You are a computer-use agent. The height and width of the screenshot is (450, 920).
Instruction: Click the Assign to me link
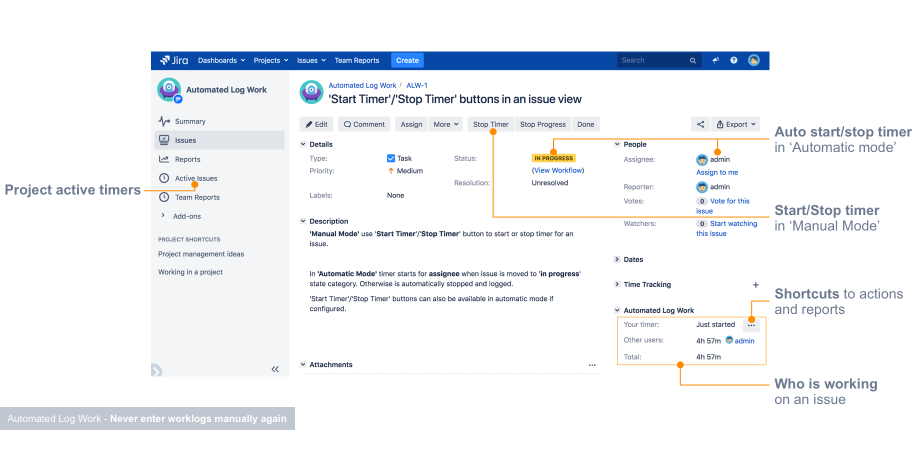(717, 172)
